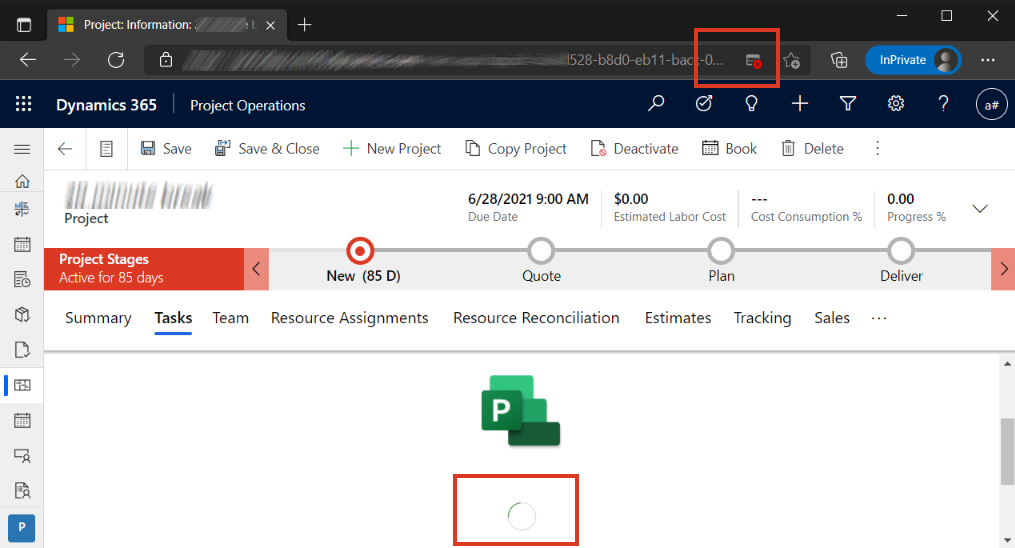1015x548 pixels.
Task: Click the Book command
Action: [730, 149]
